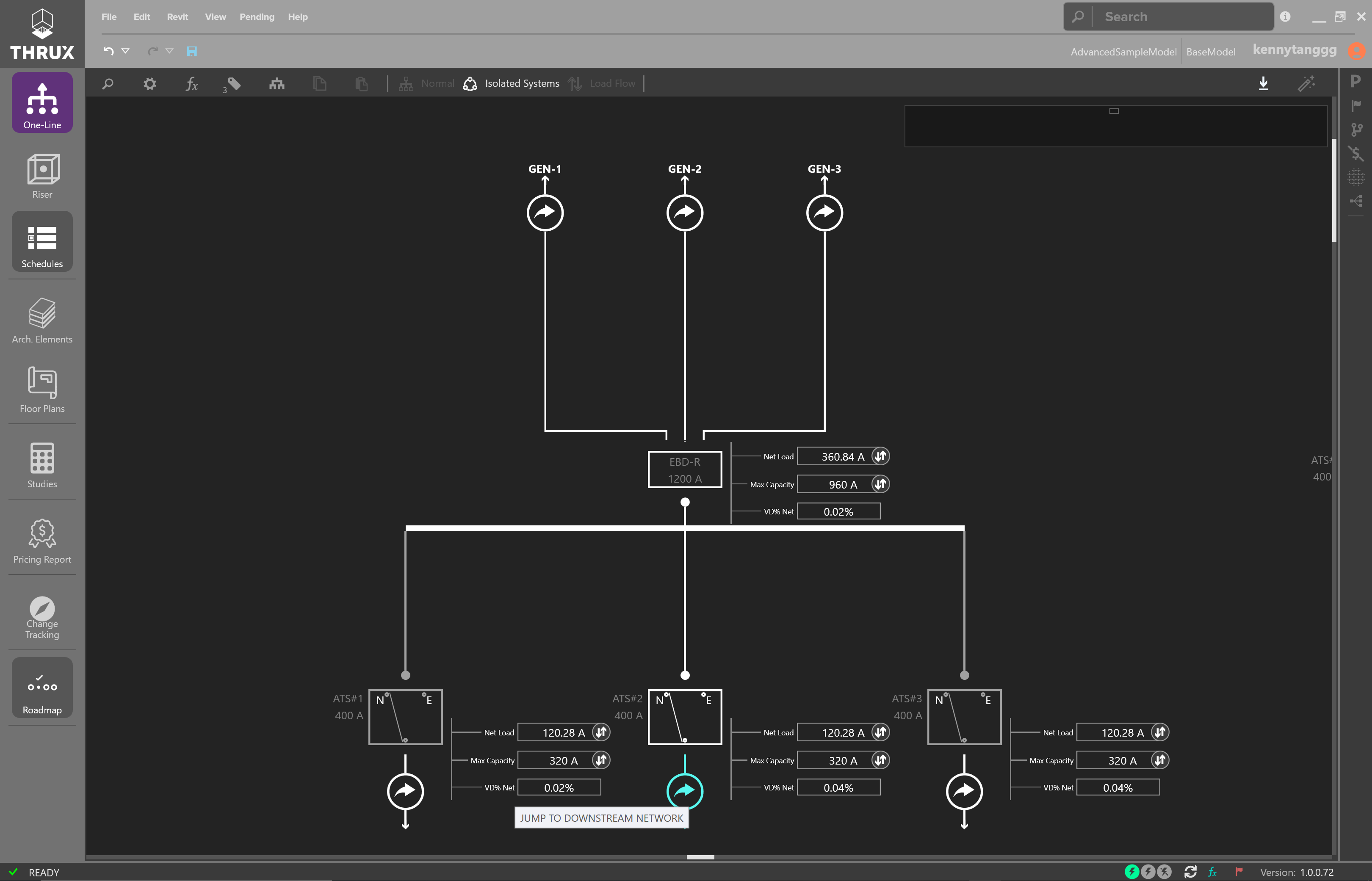Click the crossed dollar icon in sidebar
Screen dimensions: 1372x881
coord(1356,153)
